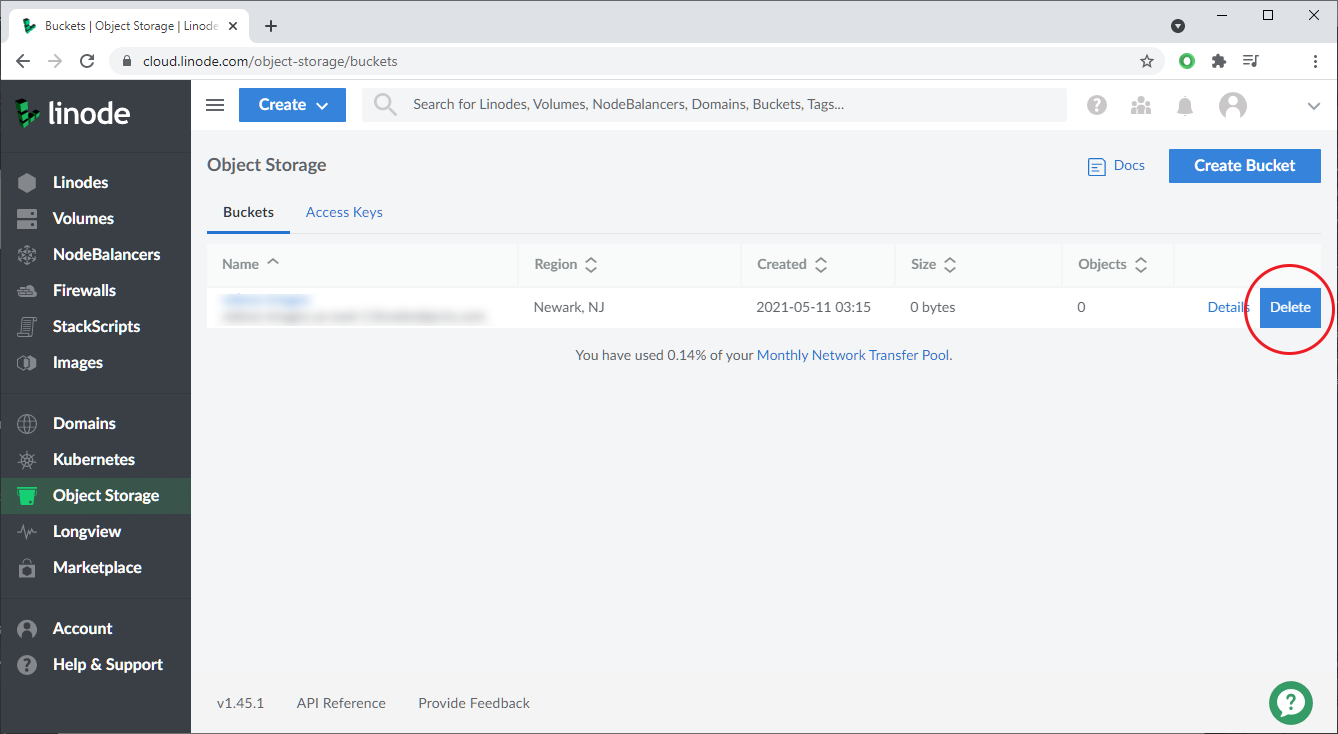
Task: Reload the current page
Action: 87,61
